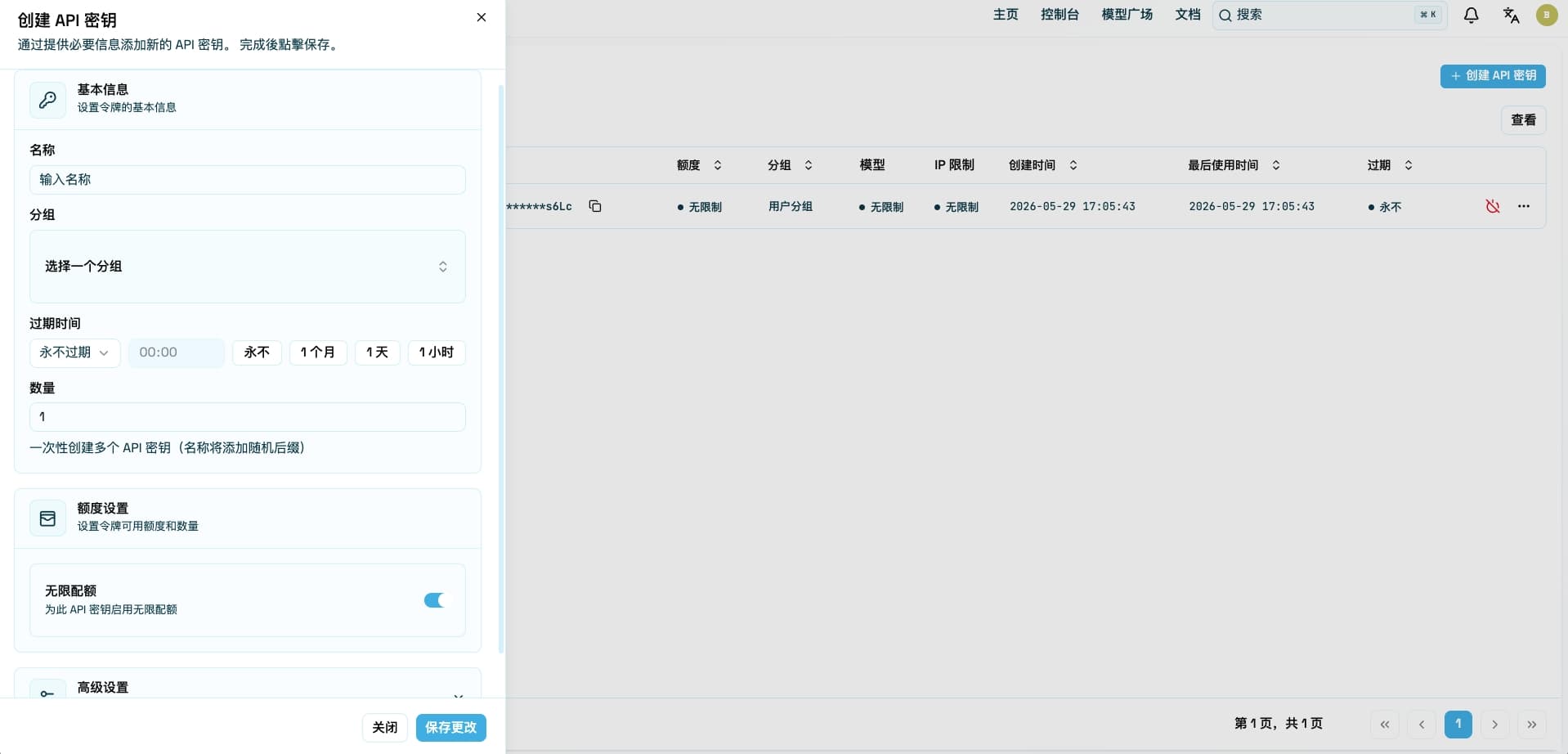
Task: Click the 搜索 search box
Action: [x=1329, y=15]
